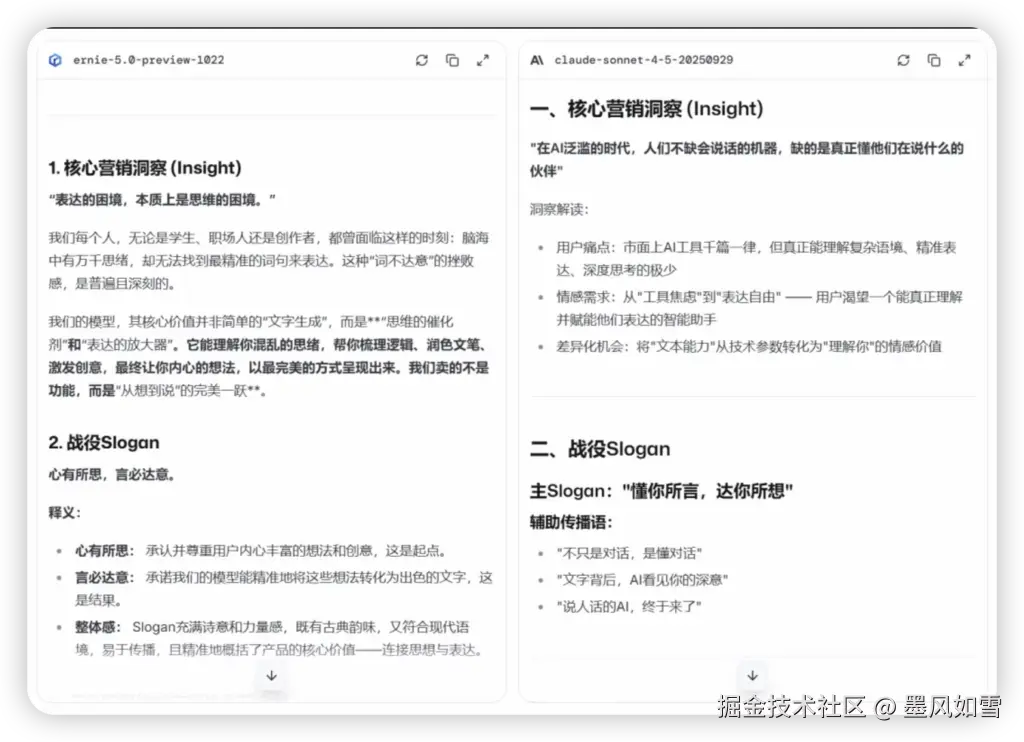Copy the ernie-5.0-preview-1022 response
This screenshot has height=742, width=1024.
pos(452,60)
